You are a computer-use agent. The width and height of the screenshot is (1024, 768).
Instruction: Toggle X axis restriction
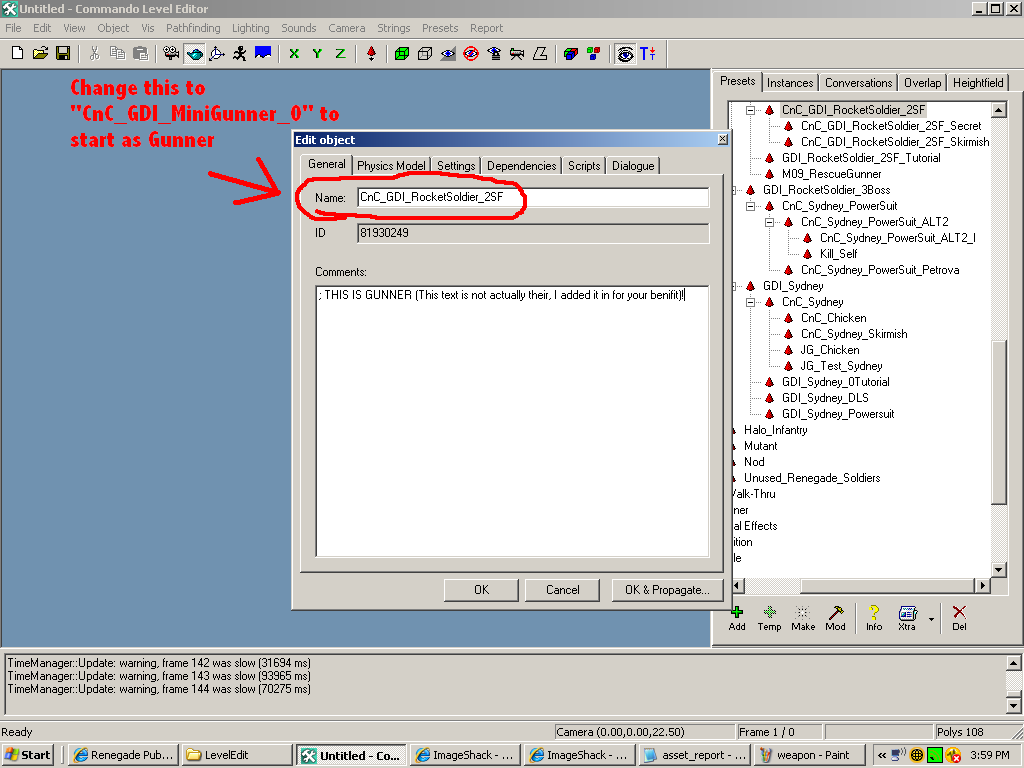click(294, 53)
